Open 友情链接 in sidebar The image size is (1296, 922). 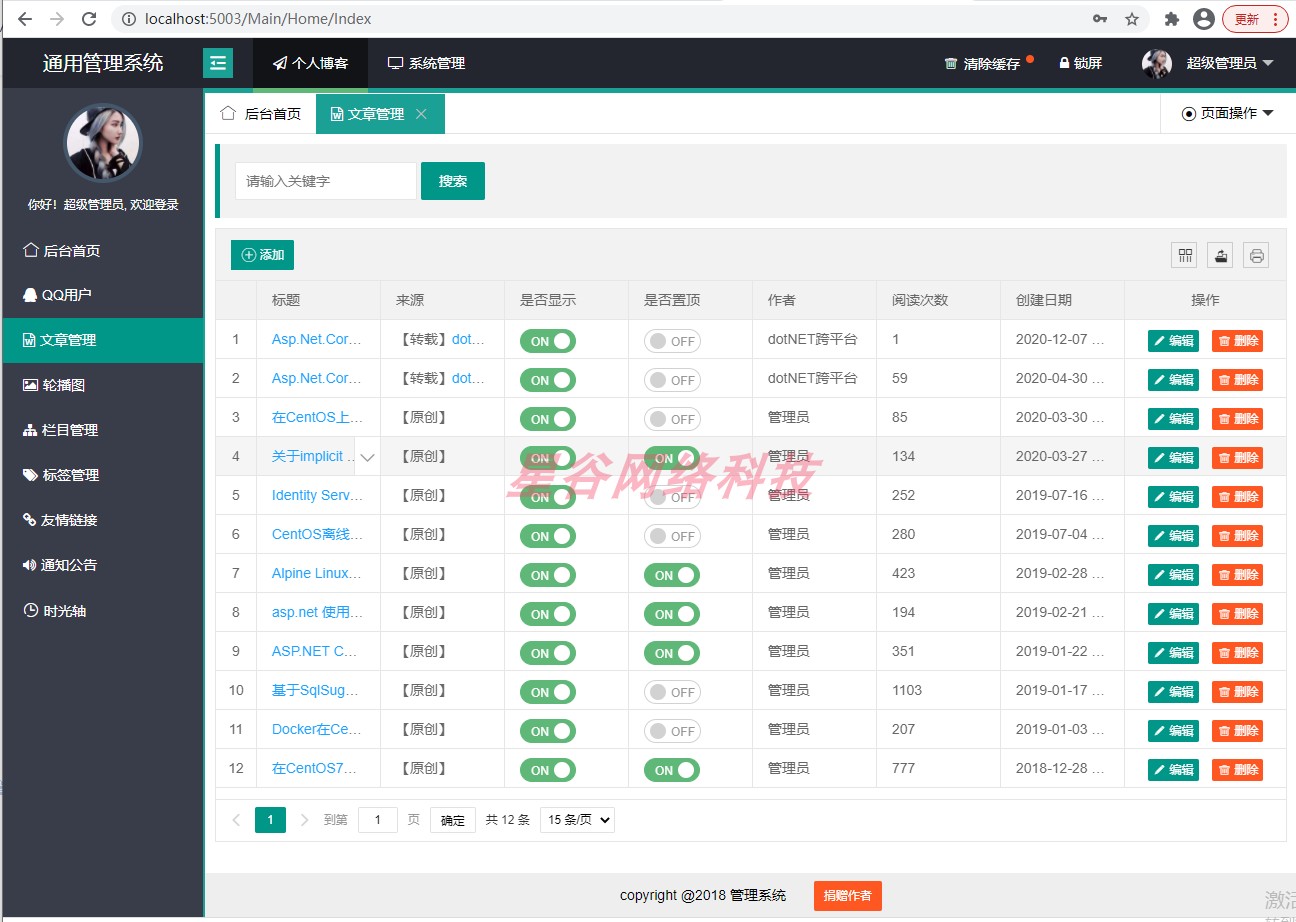(103, 520)
